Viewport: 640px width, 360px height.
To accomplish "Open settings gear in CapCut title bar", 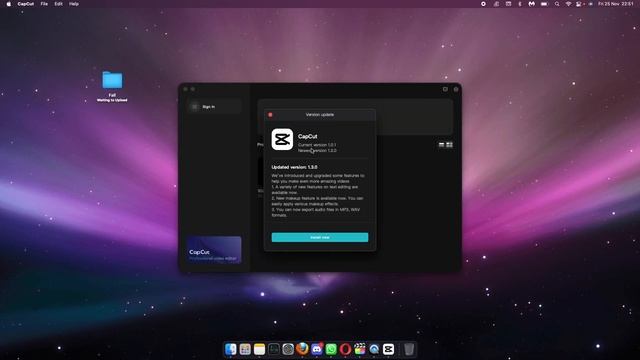I will [x=456, y=89].
